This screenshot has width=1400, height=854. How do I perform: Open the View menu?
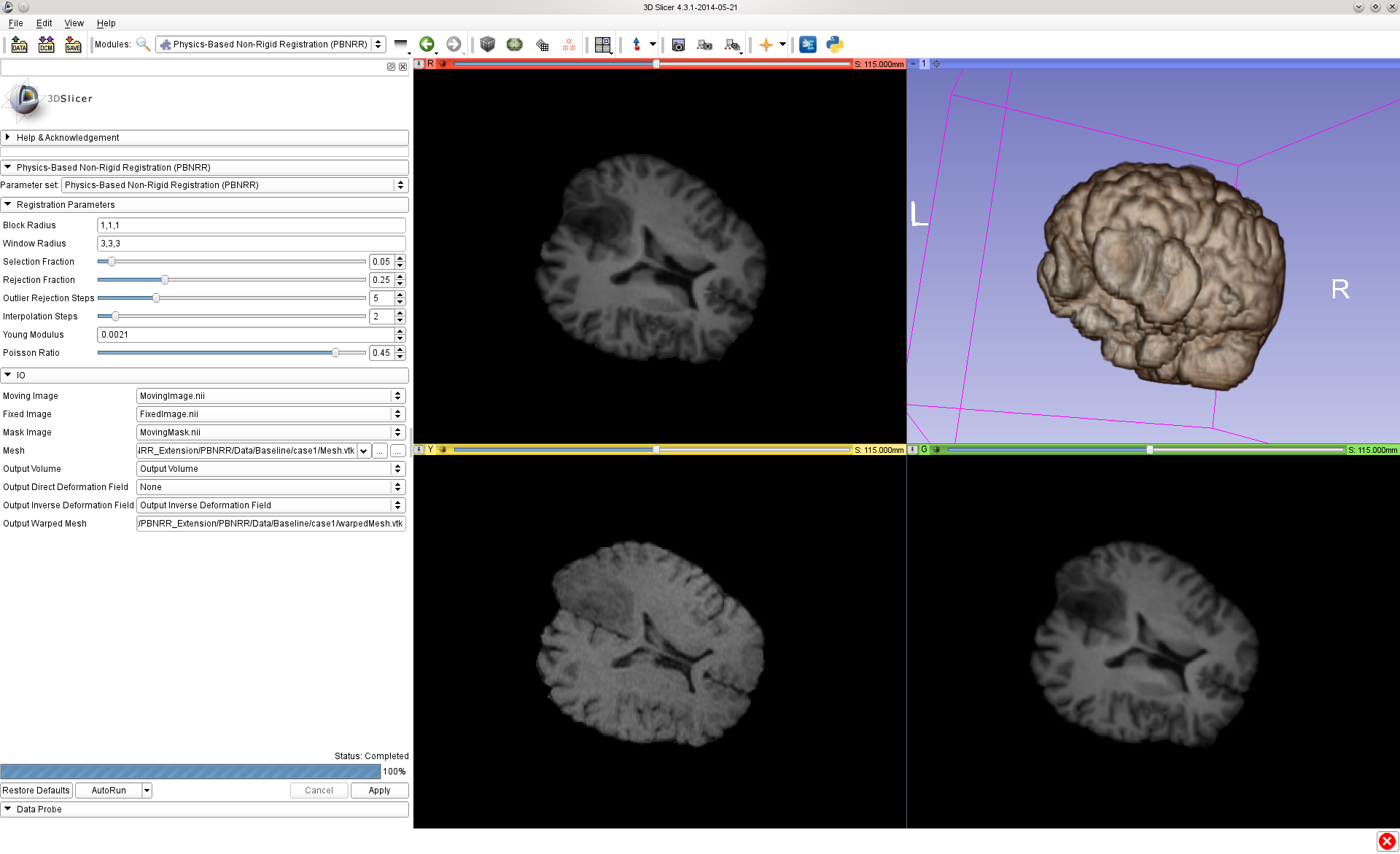(74, 23)
